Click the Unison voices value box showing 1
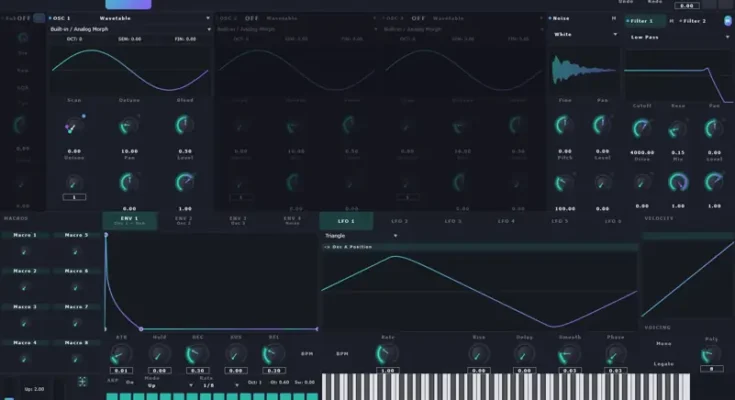Screen dimensions: 735x400 pos(74,197)
